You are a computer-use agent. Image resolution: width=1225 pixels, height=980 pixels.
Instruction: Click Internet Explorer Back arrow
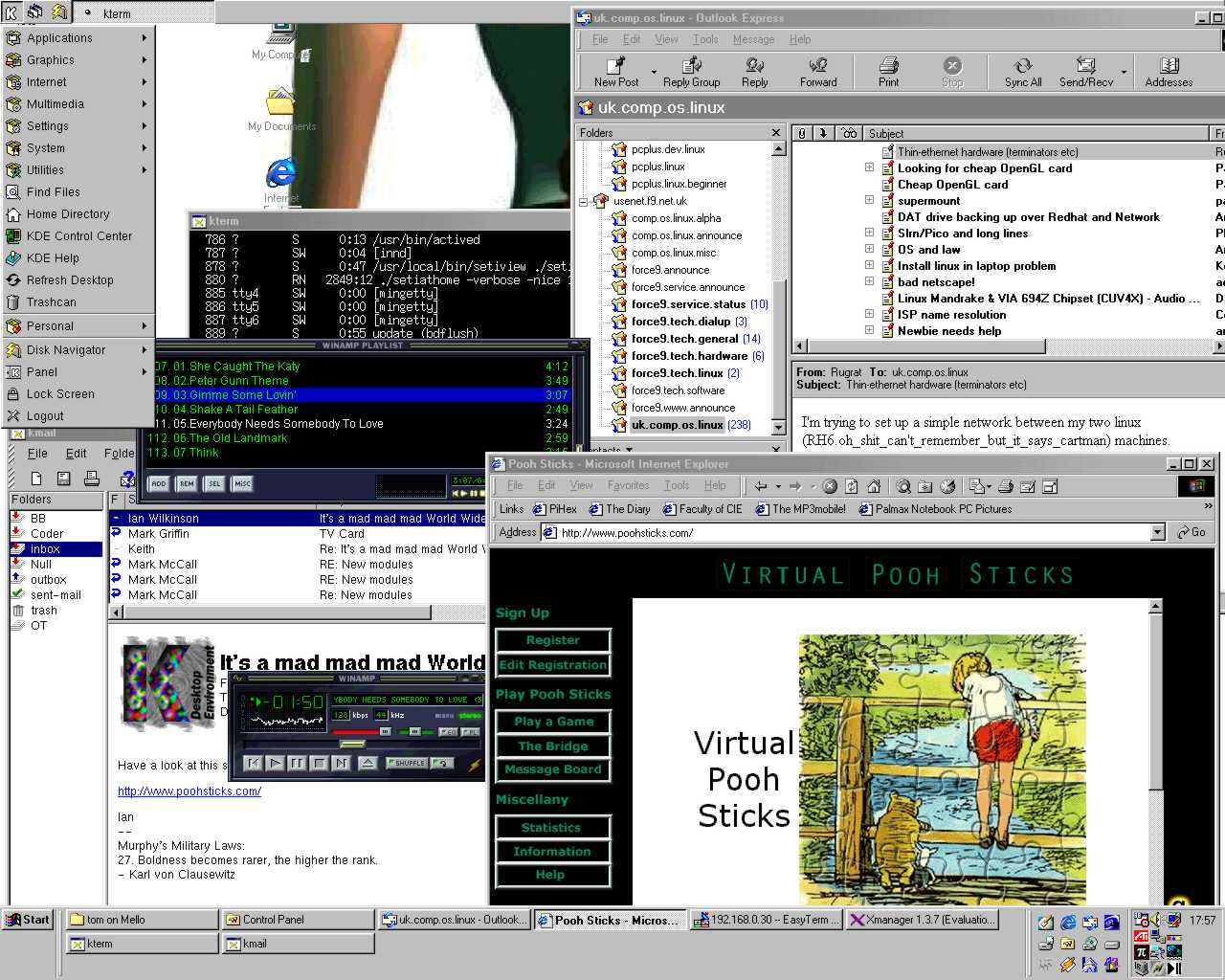pos(761,486)
